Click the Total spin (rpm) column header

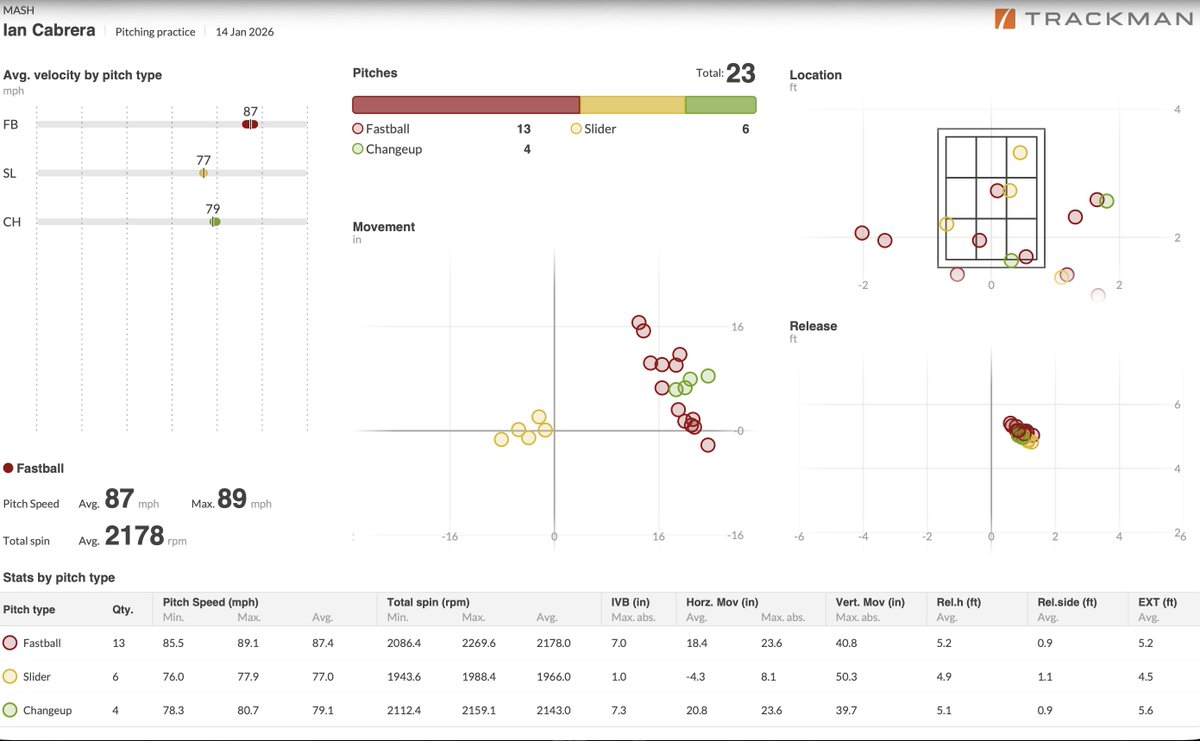coord(428,602)
